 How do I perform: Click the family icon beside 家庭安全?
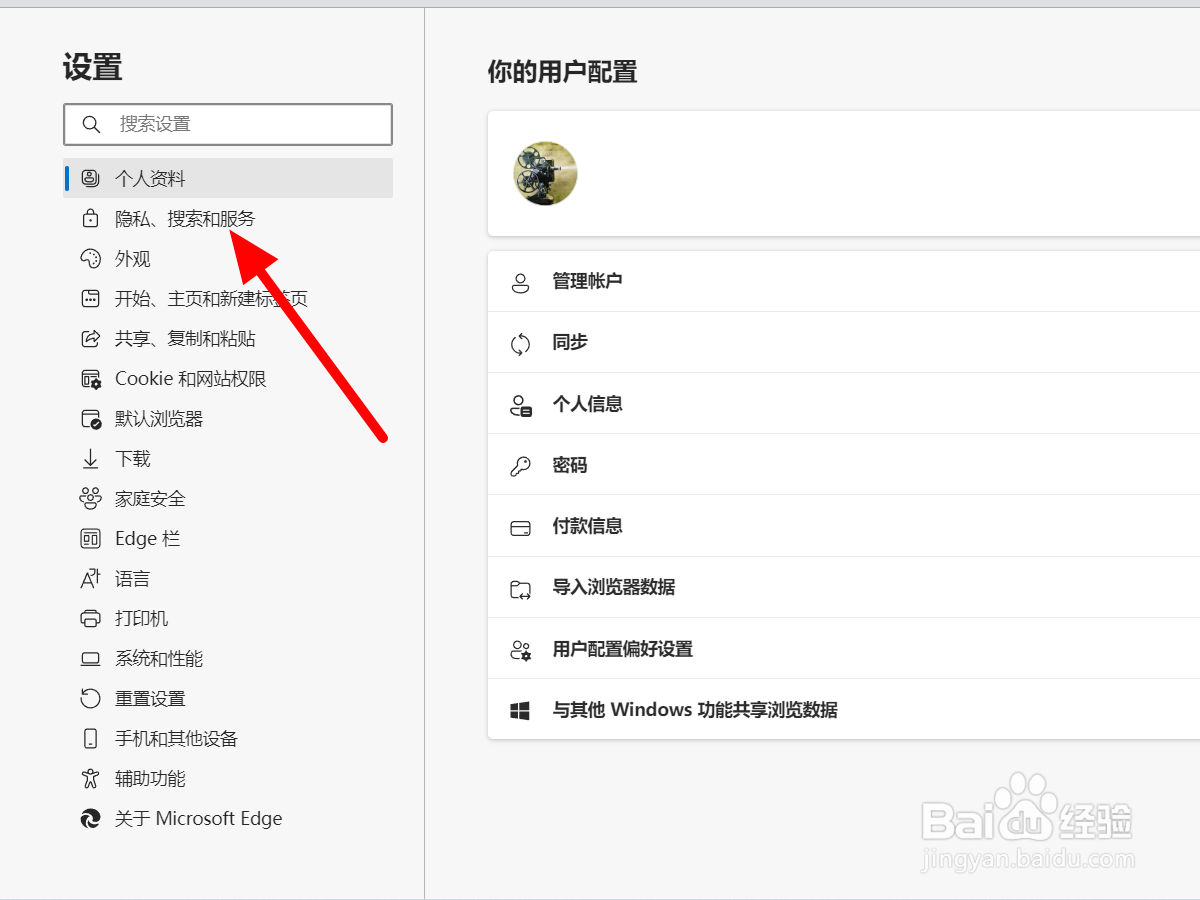pyautogui.click(x=90, y=499)
